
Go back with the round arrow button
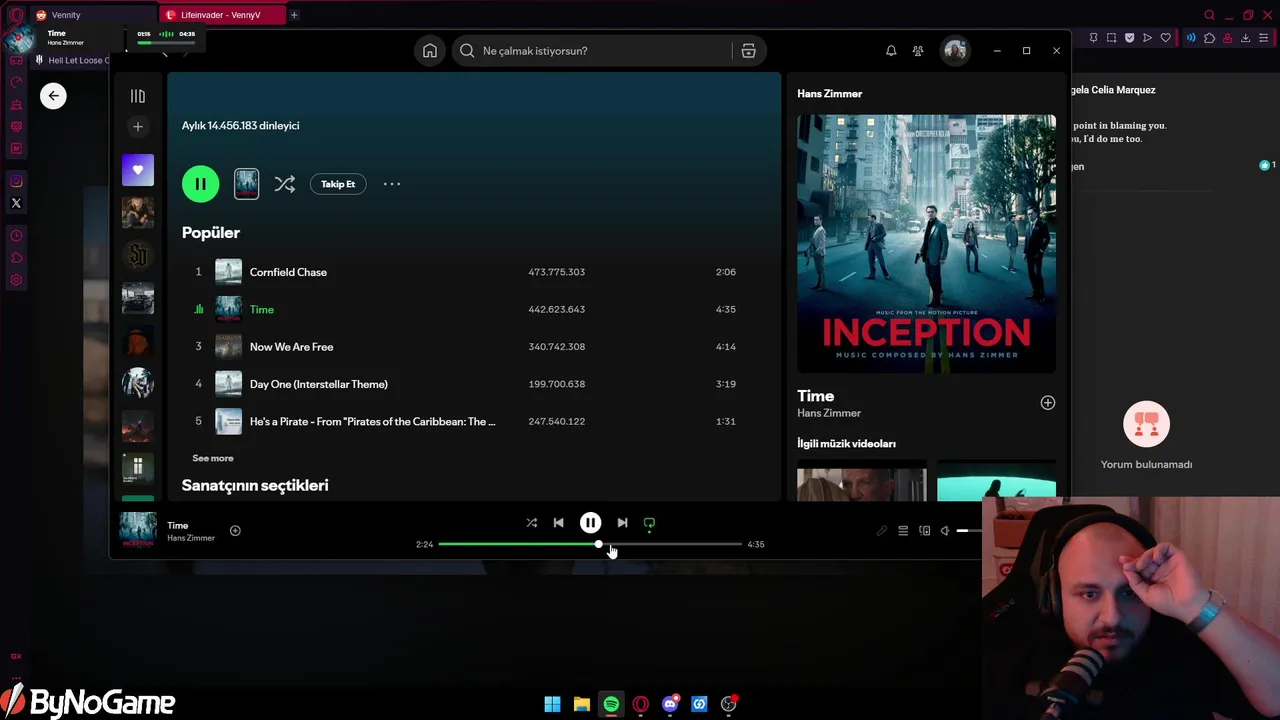pyautogui.click(x=53, y=96)
